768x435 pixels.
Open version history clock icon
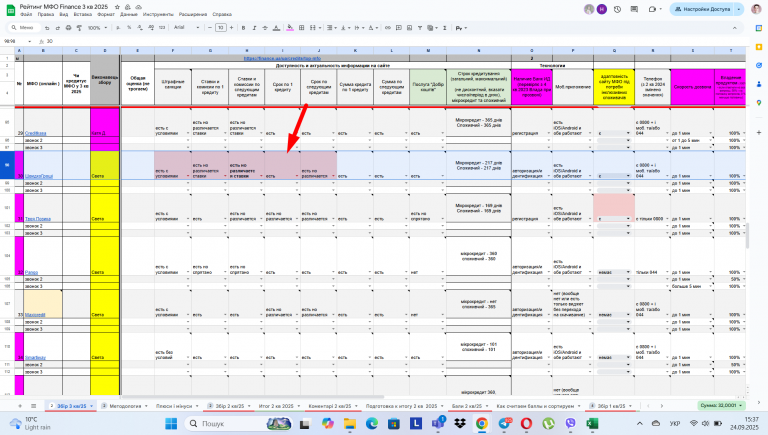point(617,9)
